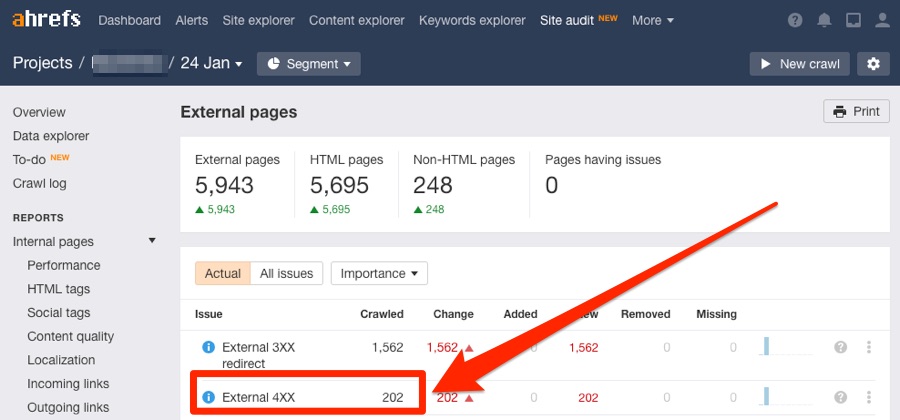Open Incoming links report

click(x=68, y=384)
